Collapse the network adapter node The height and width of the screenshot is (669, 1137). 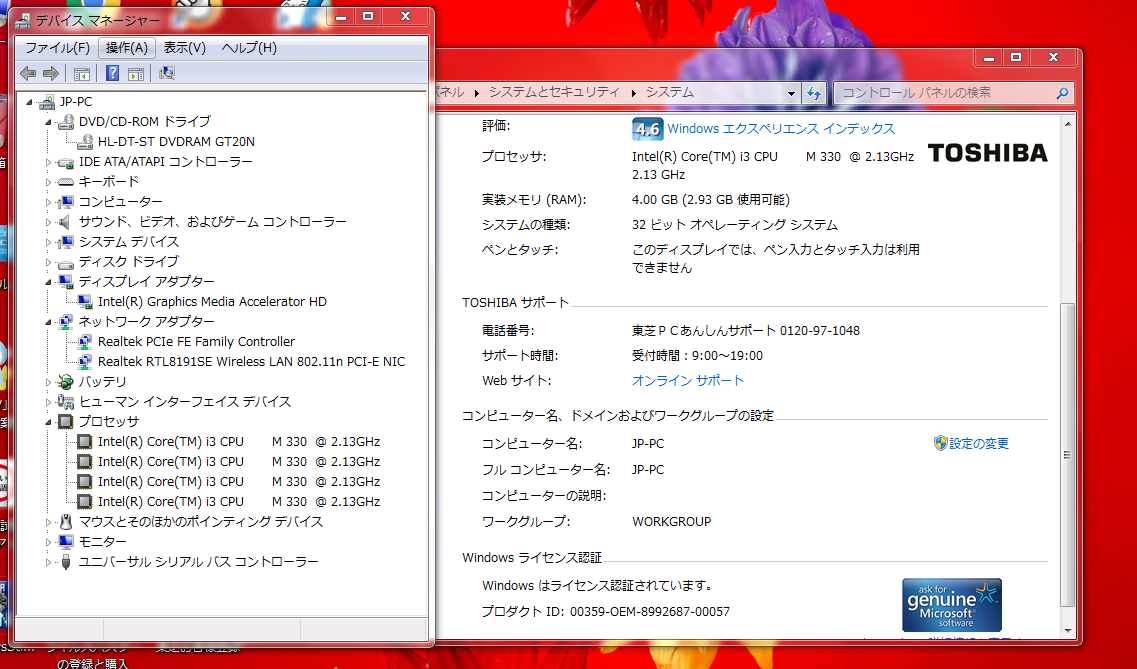click(49, 322)
